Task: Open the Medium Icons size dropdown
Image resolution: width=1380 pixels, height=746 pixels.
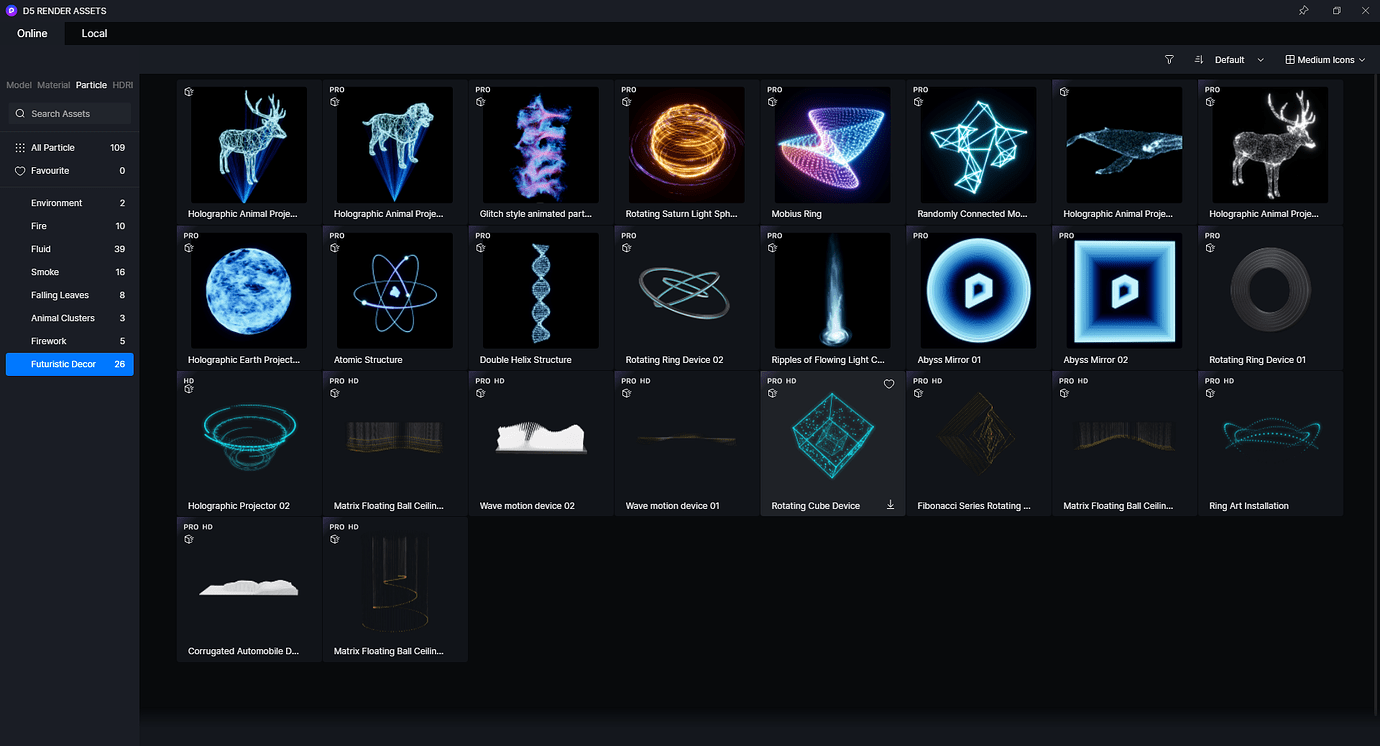Action: (x=1325, y=59)
